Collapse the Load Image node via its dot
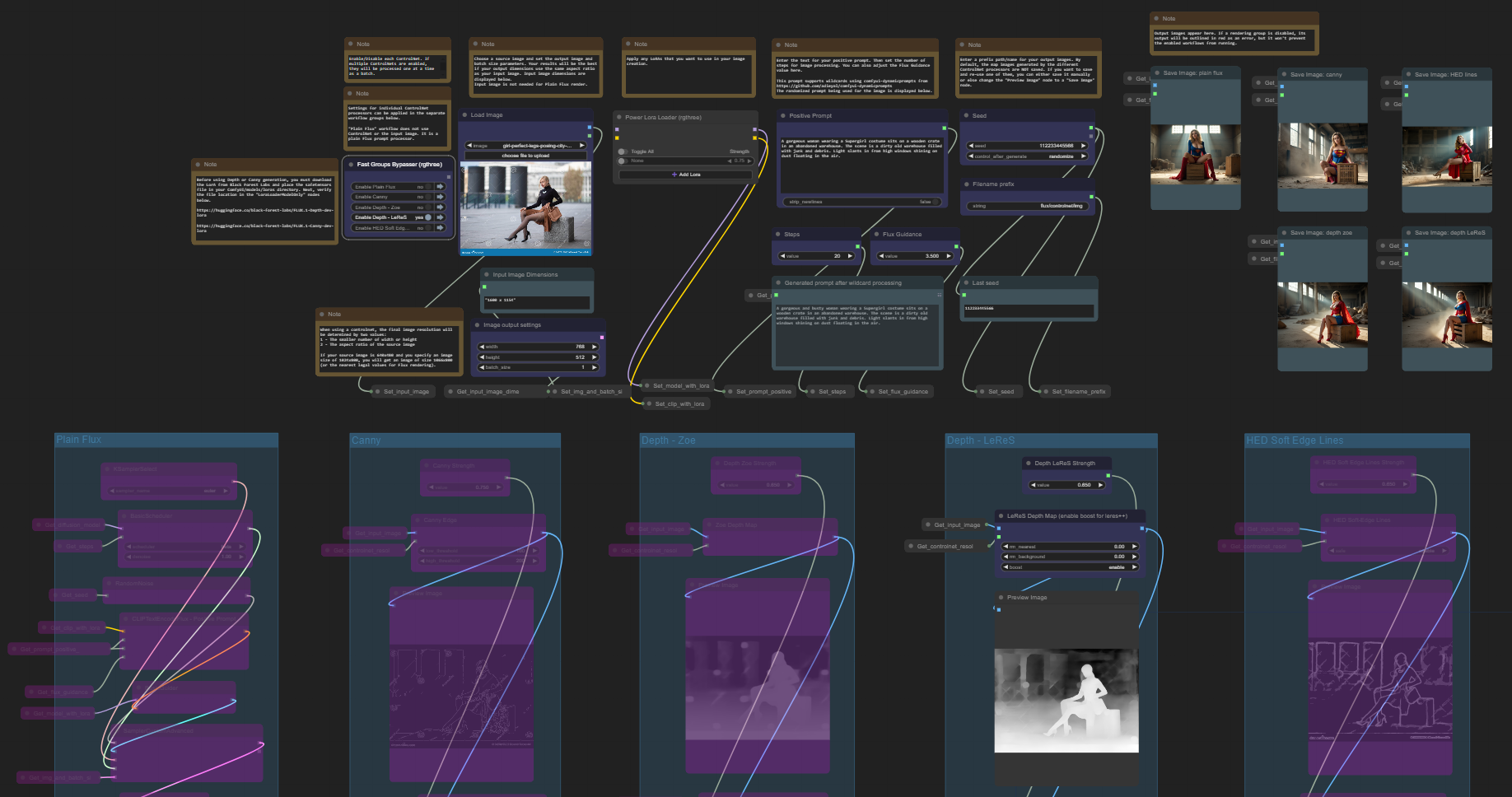The width and height of the screenshot is (1512, 797). [x=465, y=115]
